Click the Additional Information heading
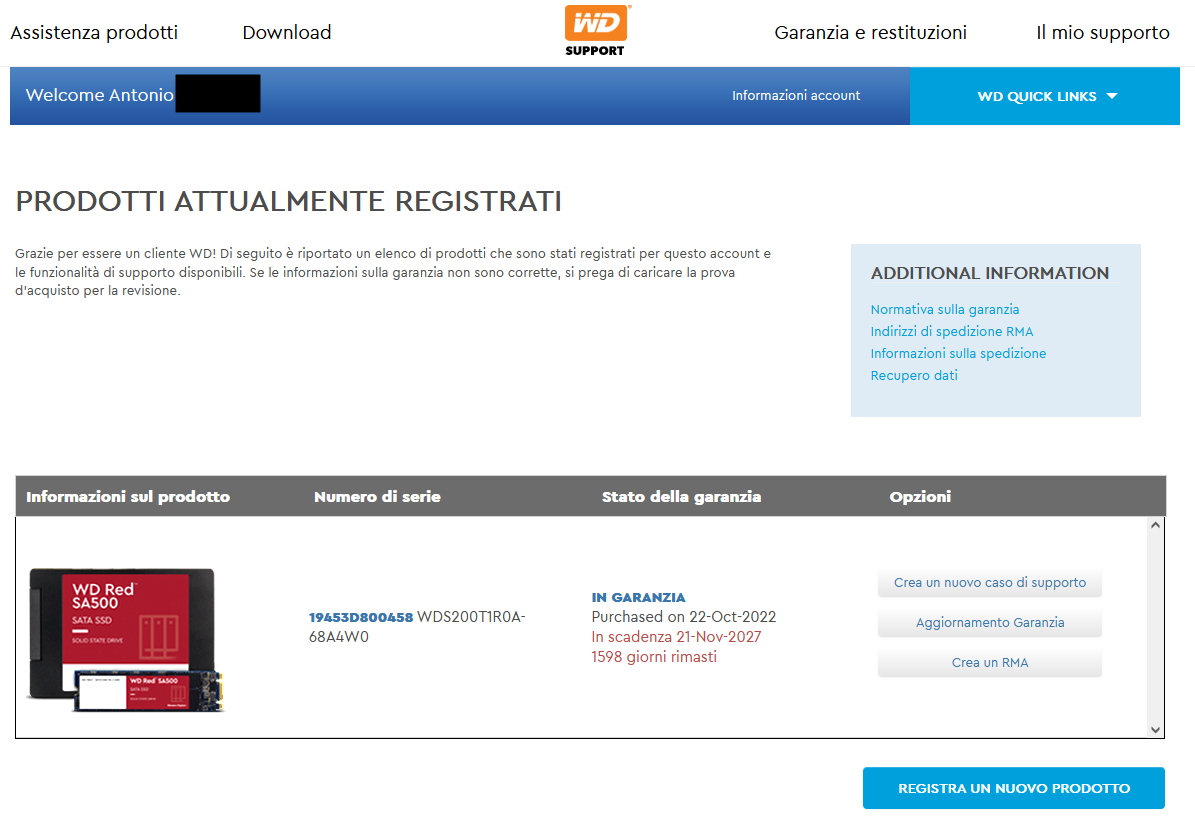Screen dimensions: 1195x839 tap(989, 273)
